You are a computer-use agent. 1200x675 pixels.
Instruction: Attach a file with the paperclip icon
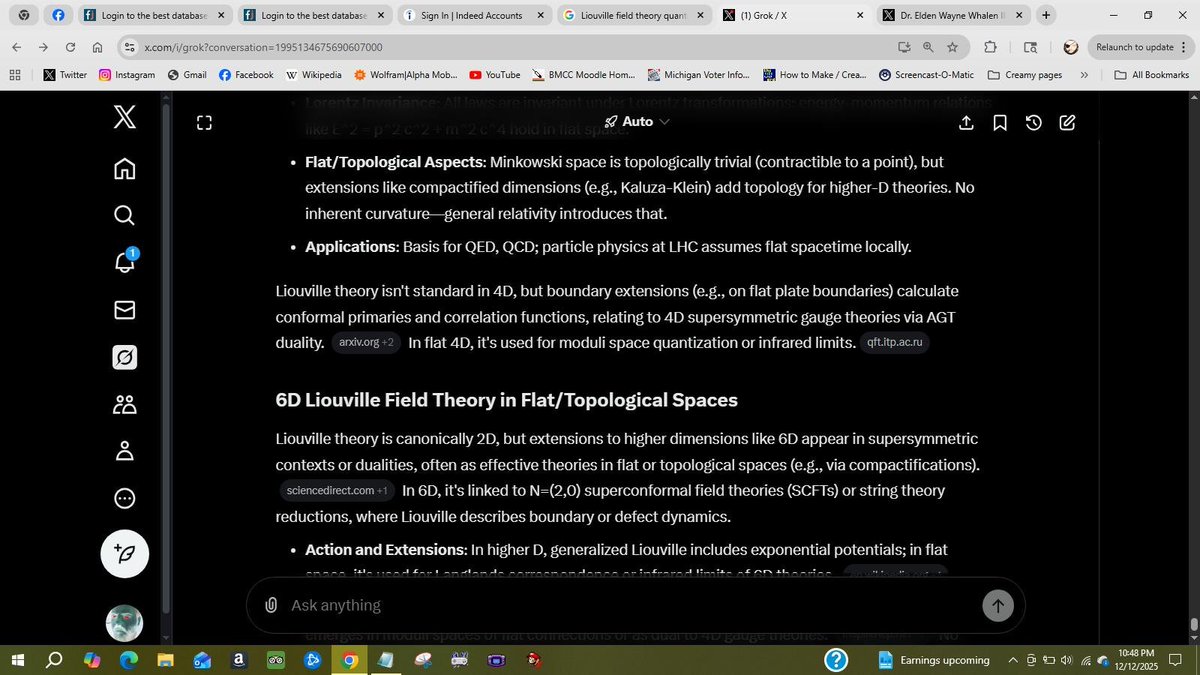pyautogui.click(x=271, y=605)
